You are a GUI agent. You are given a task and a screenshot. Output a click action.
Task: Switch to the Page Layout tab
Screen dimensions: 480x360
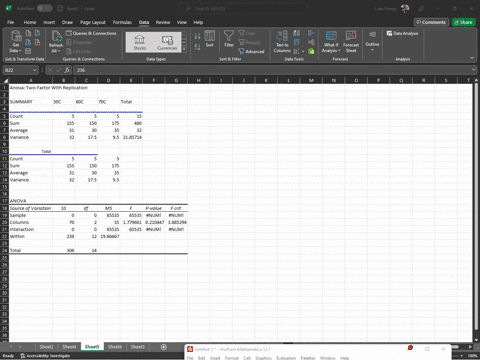click(93, 22)
